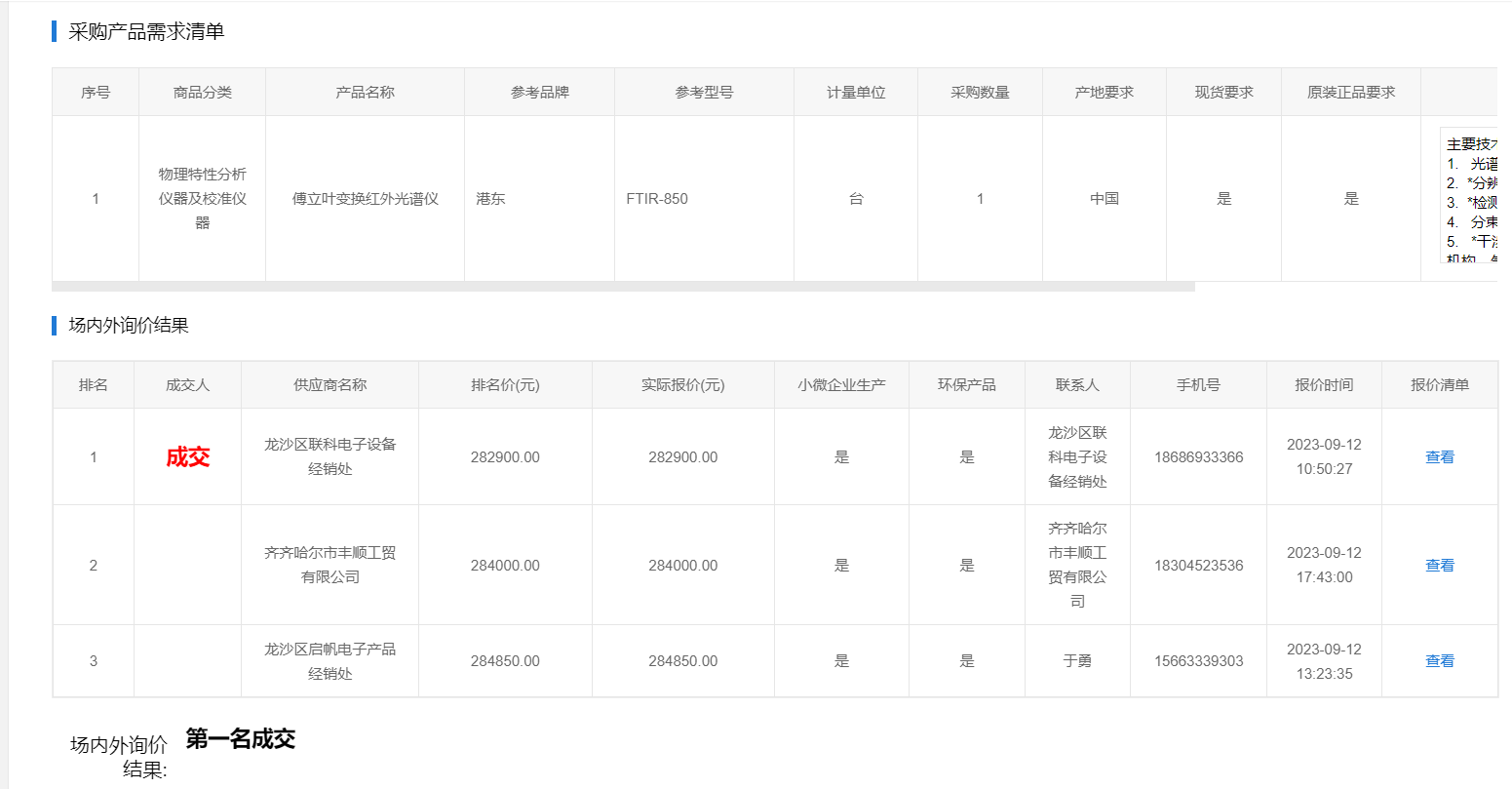Viewport: 1512px width, 789px height.
Task: Click the red 成交 label in the first row
Action: pyautogui.click(x=188, y=457)
